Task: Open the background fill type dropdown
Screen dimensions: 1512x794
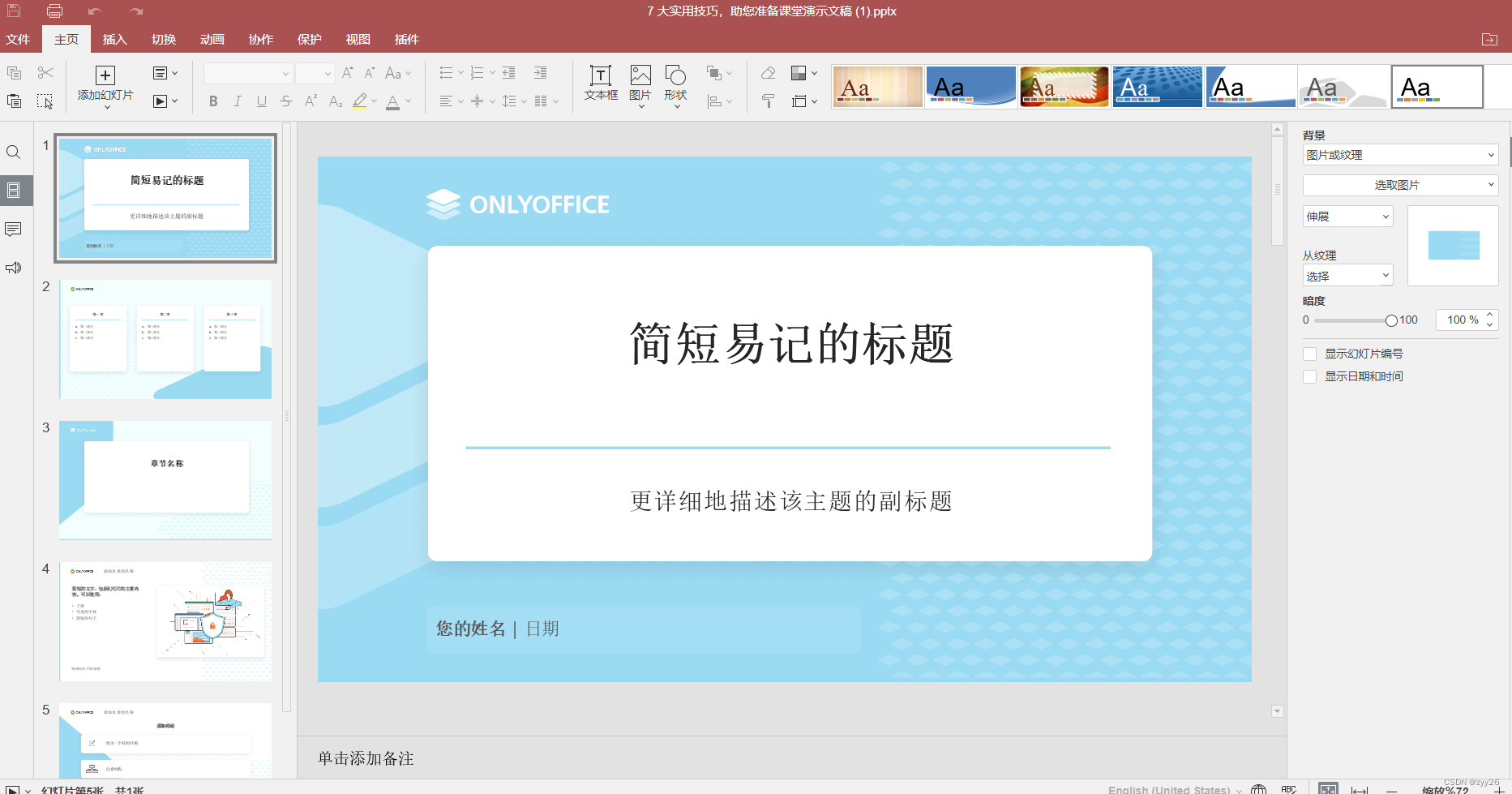Action: 1400,155
